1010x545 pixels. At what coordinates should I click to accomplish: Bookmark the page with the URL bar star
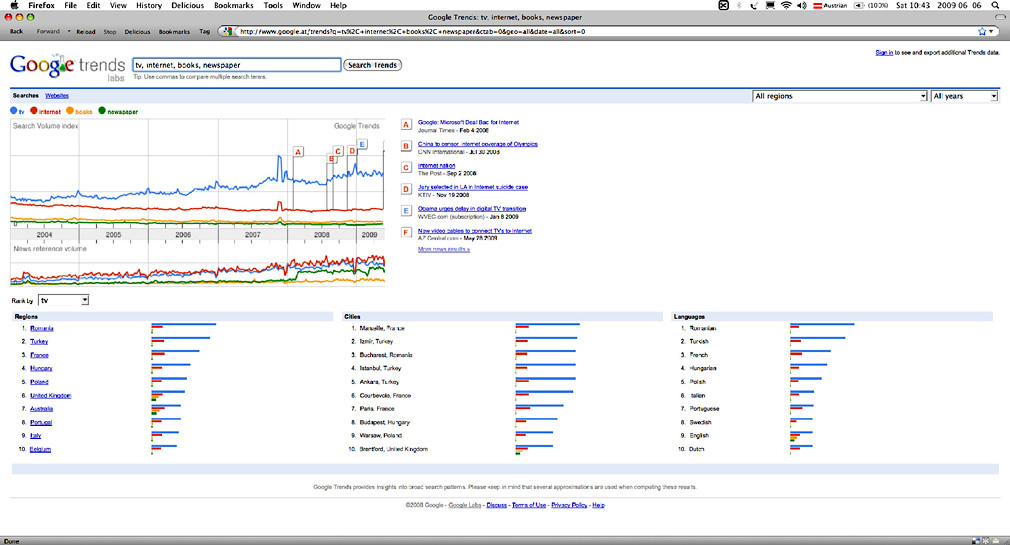tap(982, 31)
